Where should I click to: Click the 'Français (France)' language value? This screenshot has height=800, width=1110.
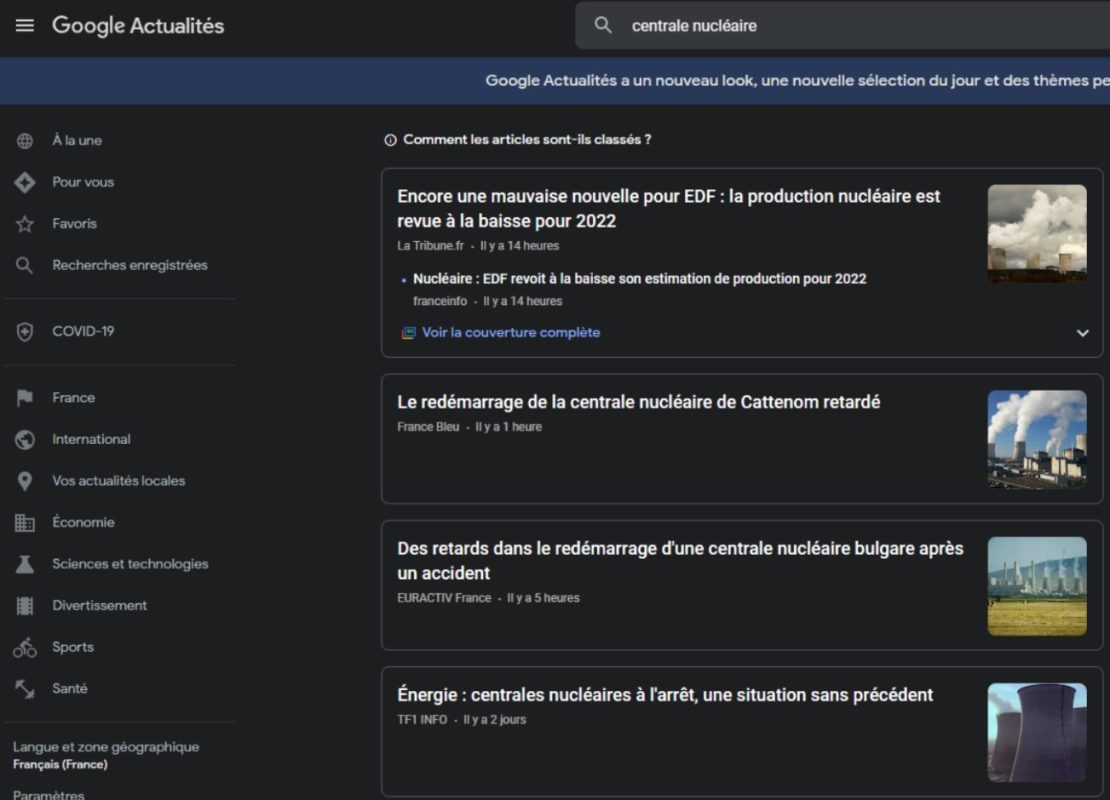tap(60, 765)
